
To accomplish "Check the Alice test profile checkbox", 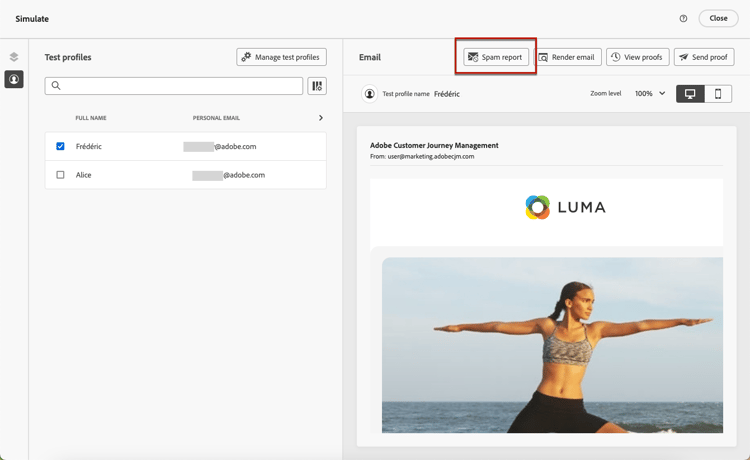I will pyautogui.click(x=60, y=175).
